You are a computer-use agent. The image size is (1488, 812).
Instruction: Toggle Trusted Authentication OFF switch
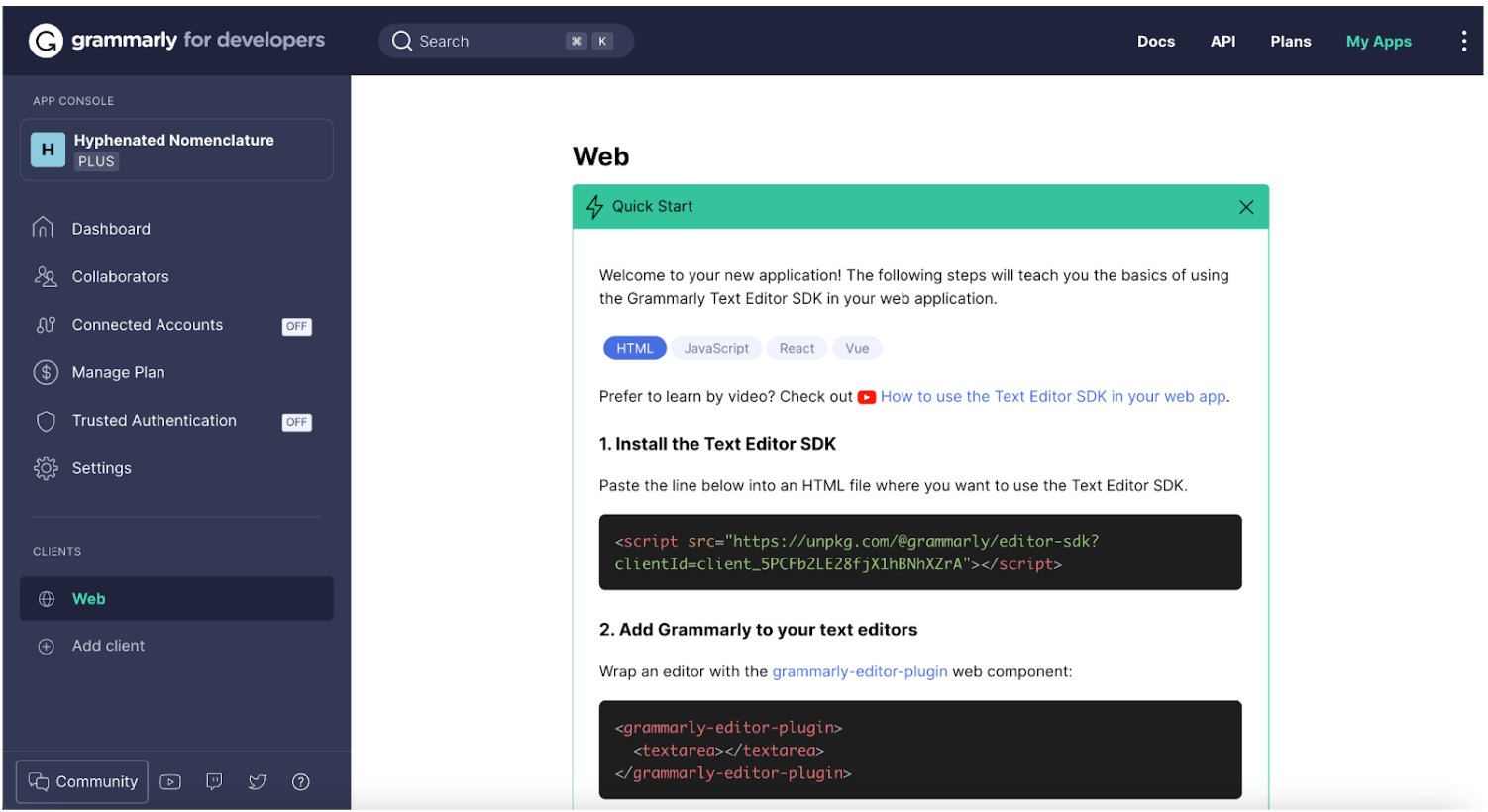tap(297, 422)
